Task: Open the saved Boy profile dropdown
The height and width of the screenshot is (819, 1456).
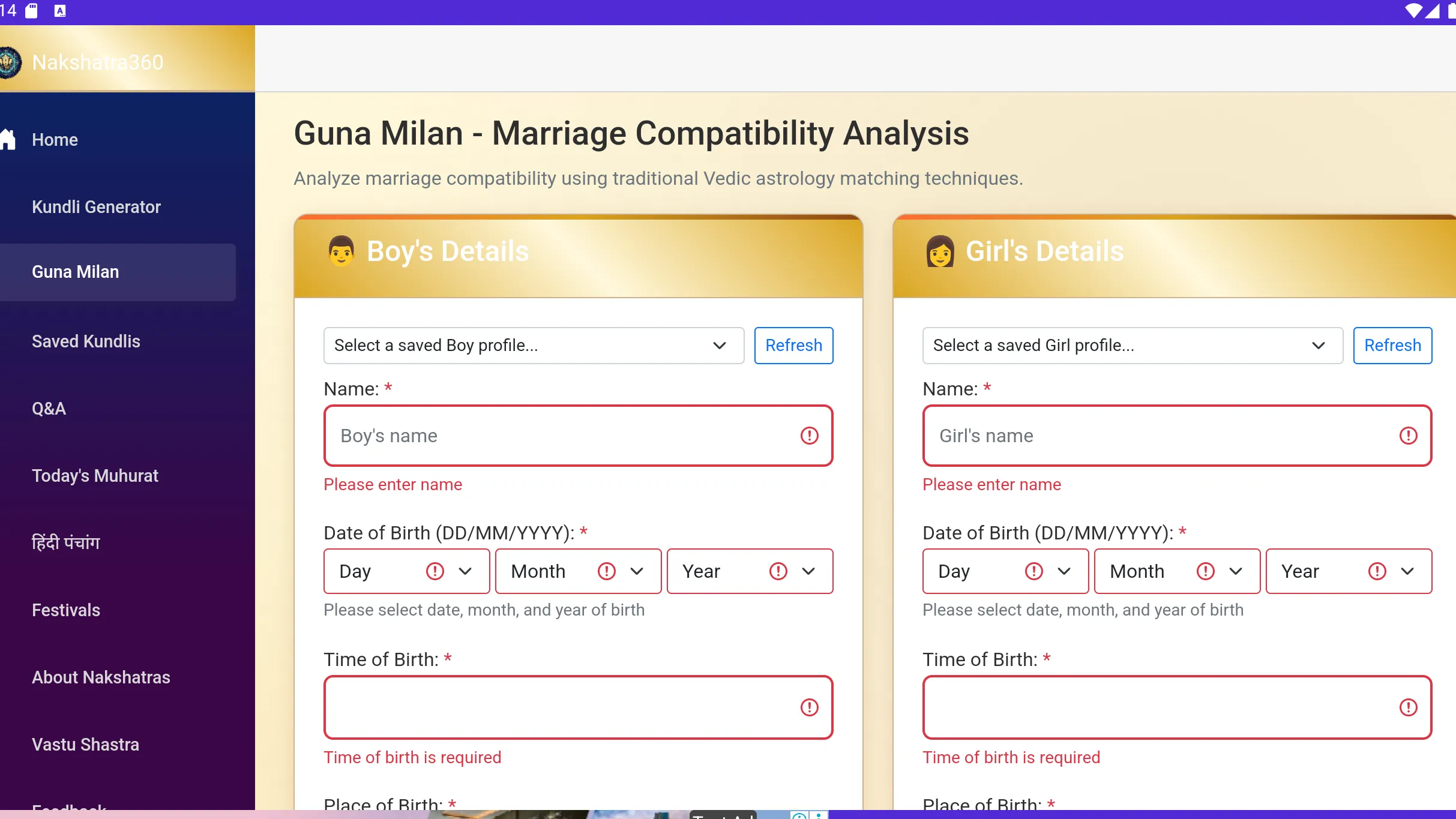Action: point(534,345)
